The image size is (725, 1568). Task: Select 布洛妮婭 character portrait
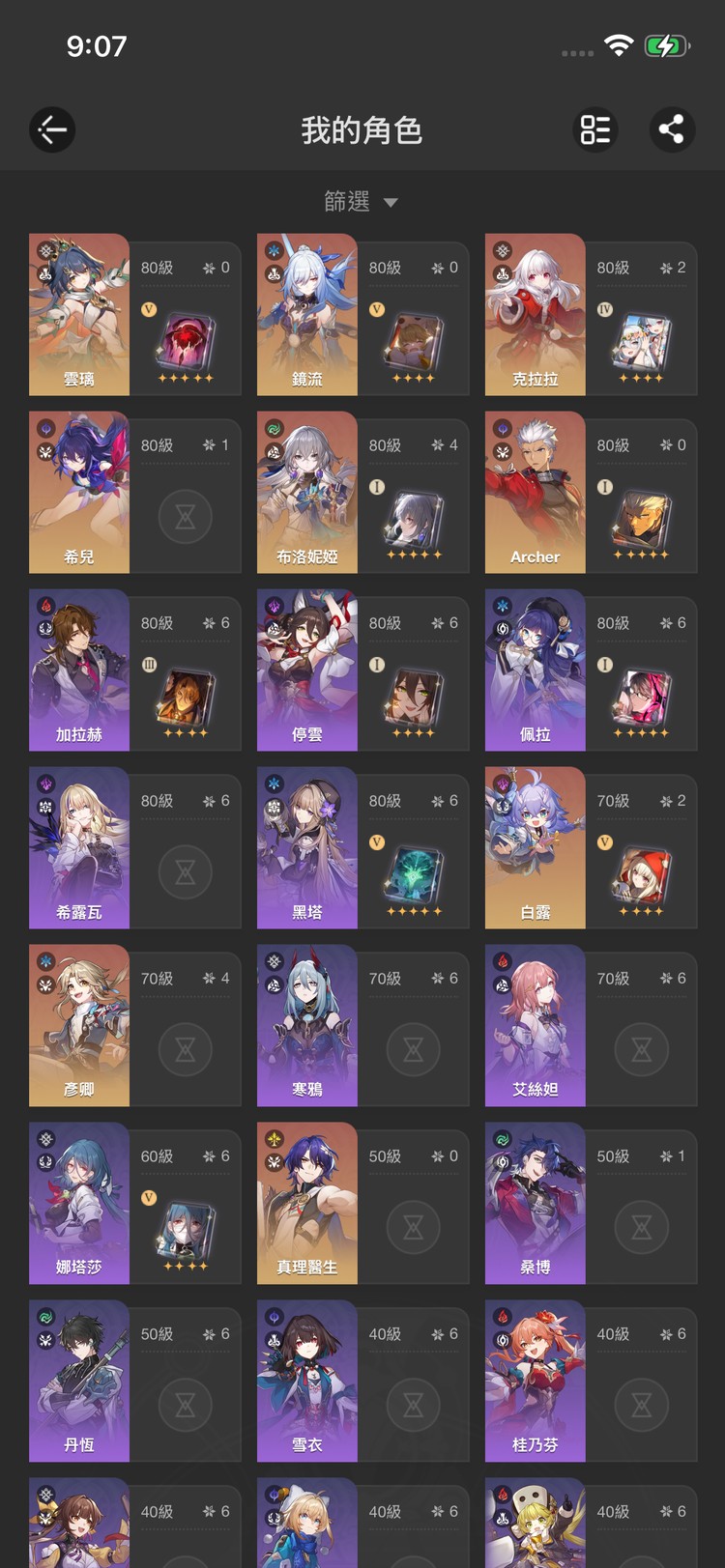pos(307,493)
